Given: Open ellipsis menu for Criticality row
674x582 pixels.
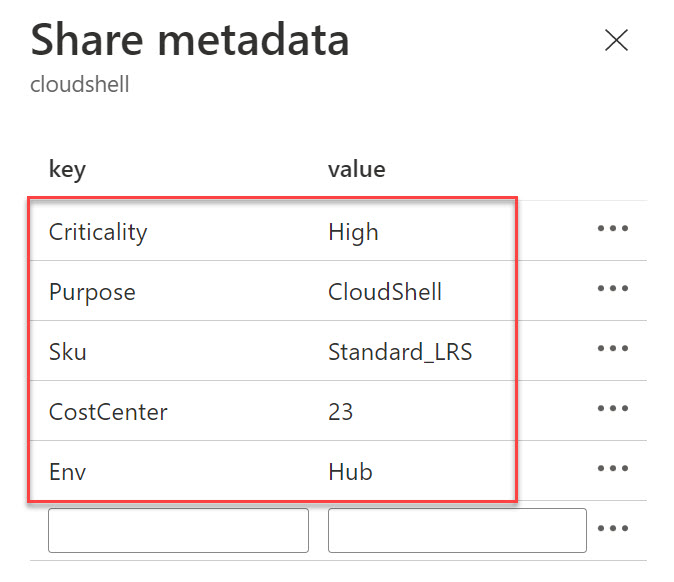Looking at the screenshot, I should click(x=612, y=229).
